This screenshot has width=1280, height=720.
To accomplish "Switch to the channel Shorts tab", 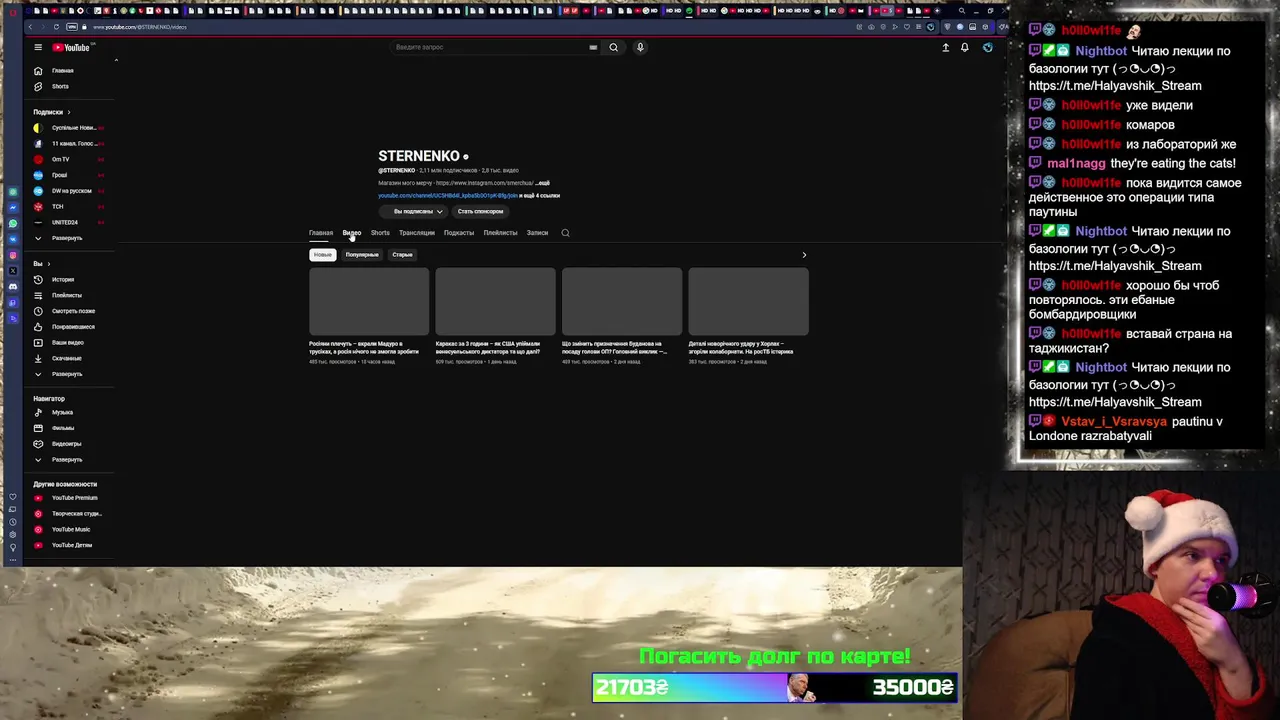I will point(380,233).
